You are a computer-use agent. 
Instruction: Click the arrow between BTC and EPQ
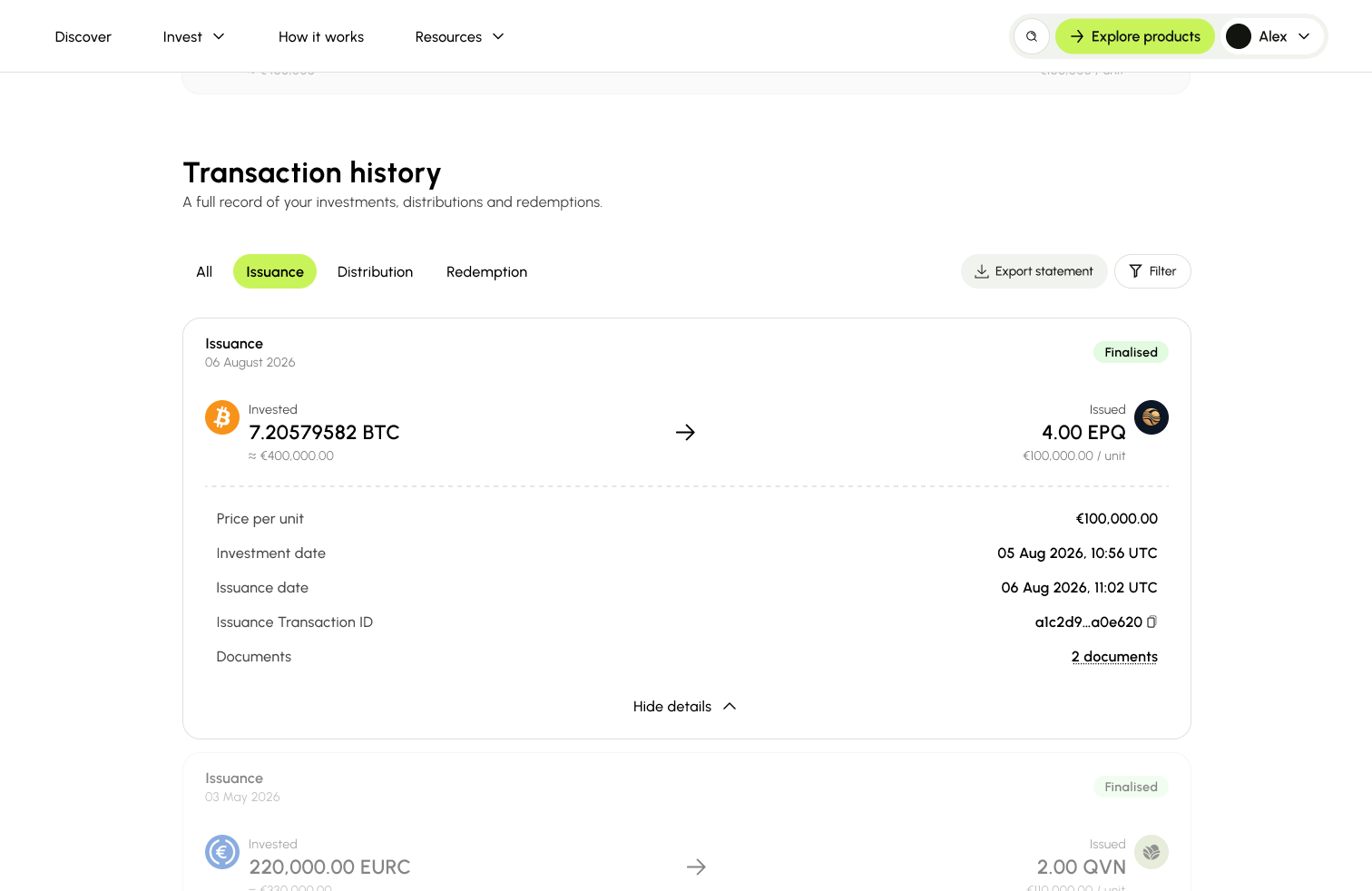[685, 433]
